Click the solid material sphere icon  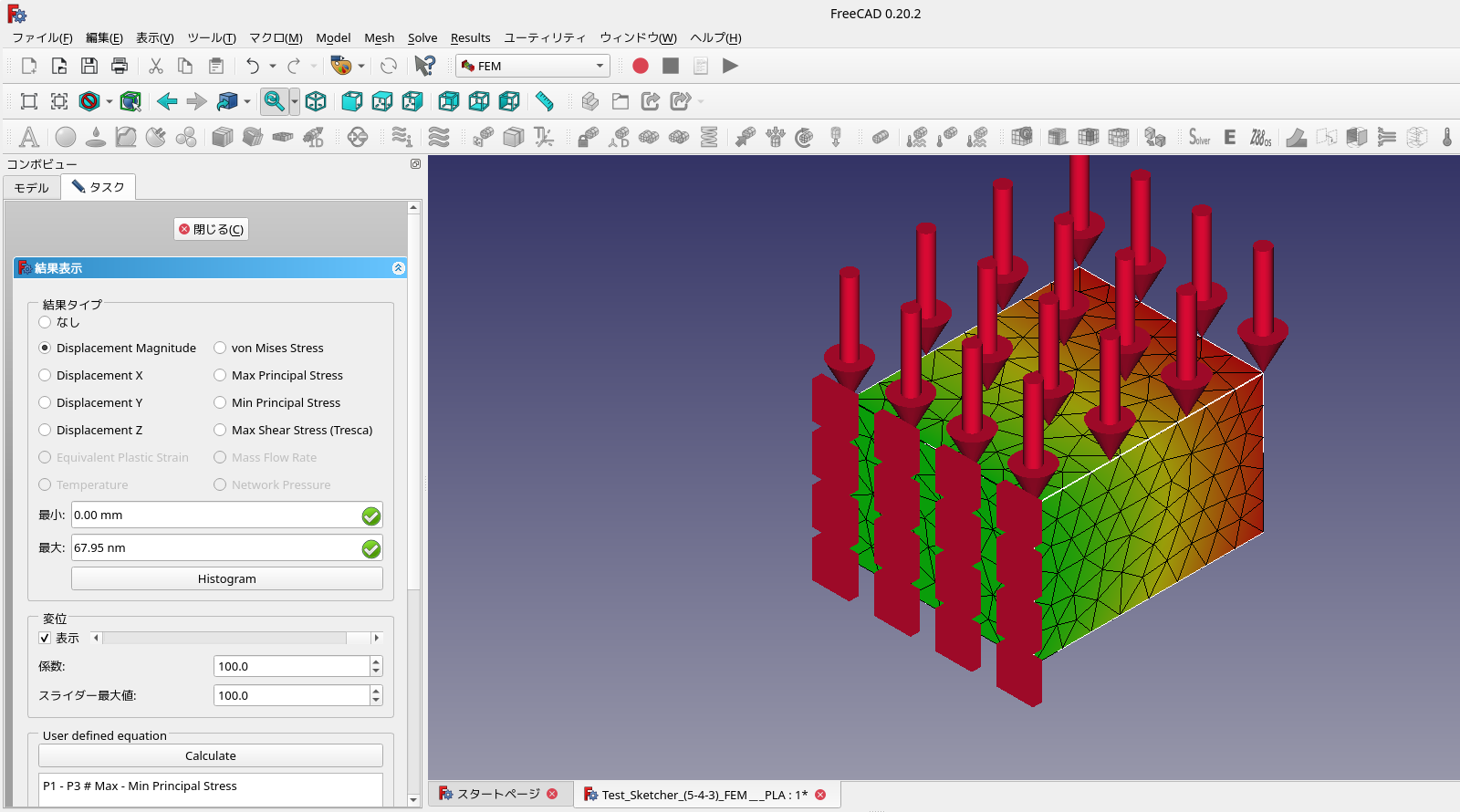point(66,137)
